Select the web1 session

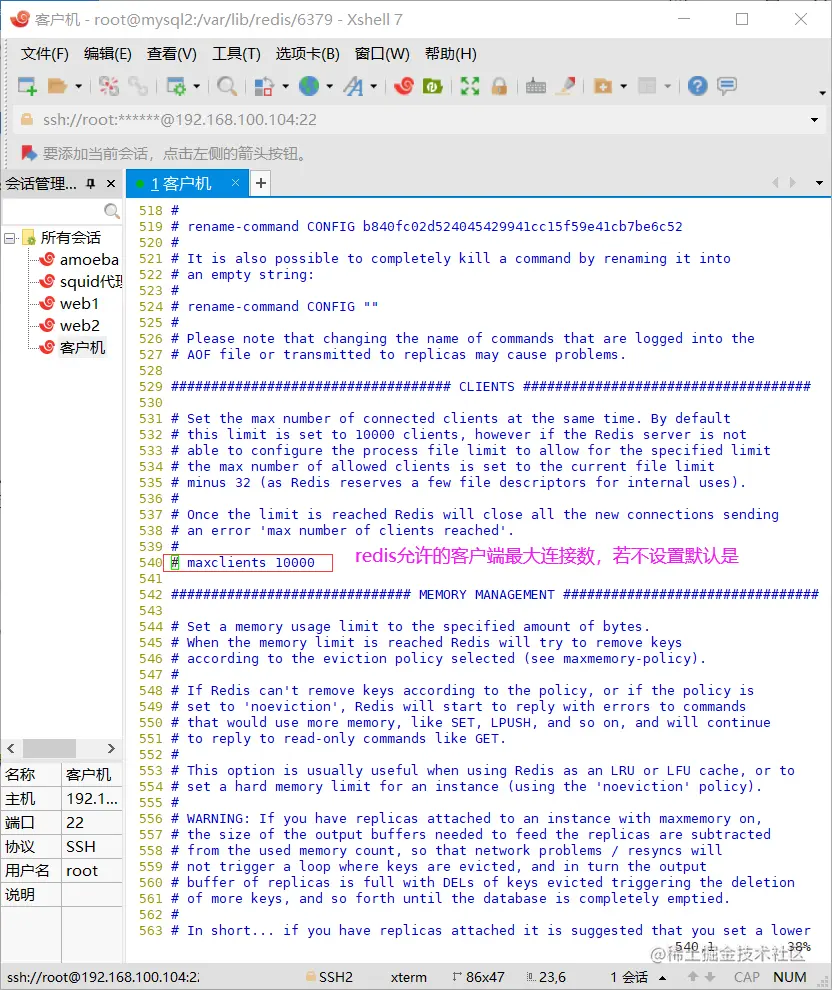(79, 304)
